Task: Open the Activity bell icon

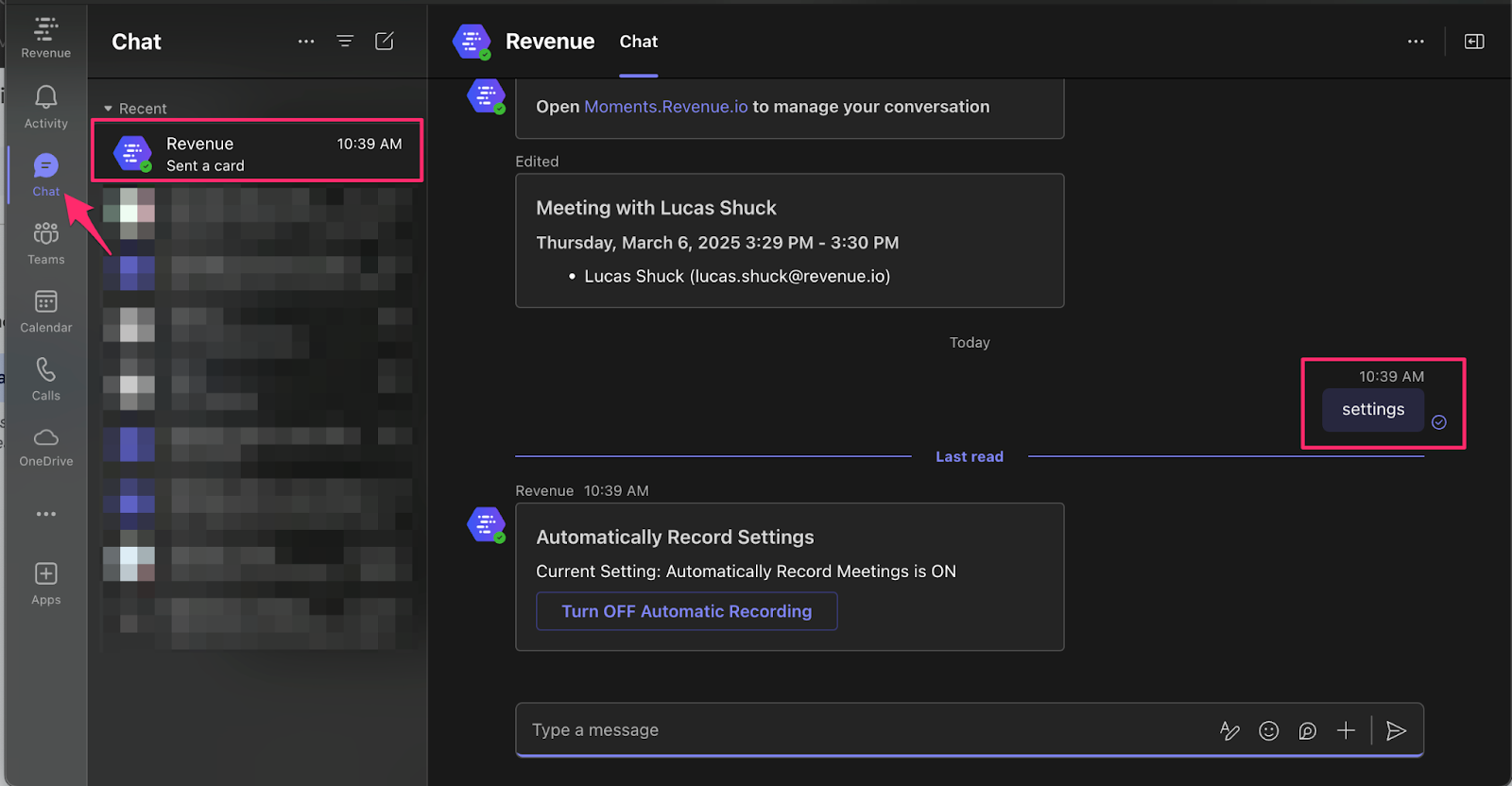Action: pyautogui.click(x=45, y=106)
